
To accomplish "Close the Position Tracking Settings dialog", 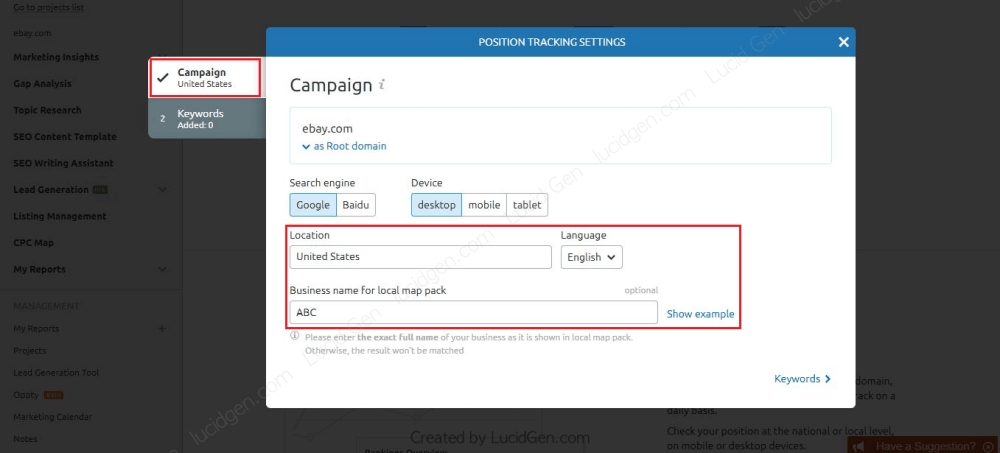I will coord(843,42).
